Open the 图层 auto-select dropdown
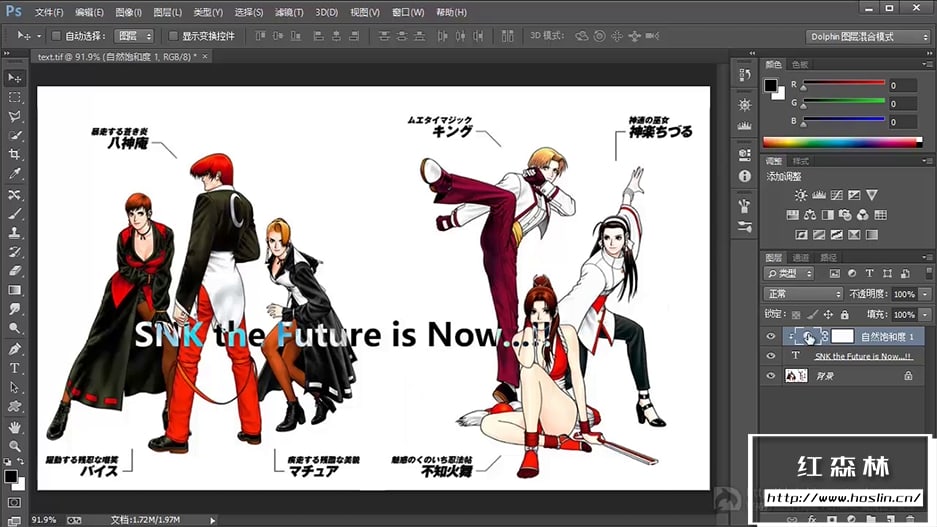 (x=134, y=36)
